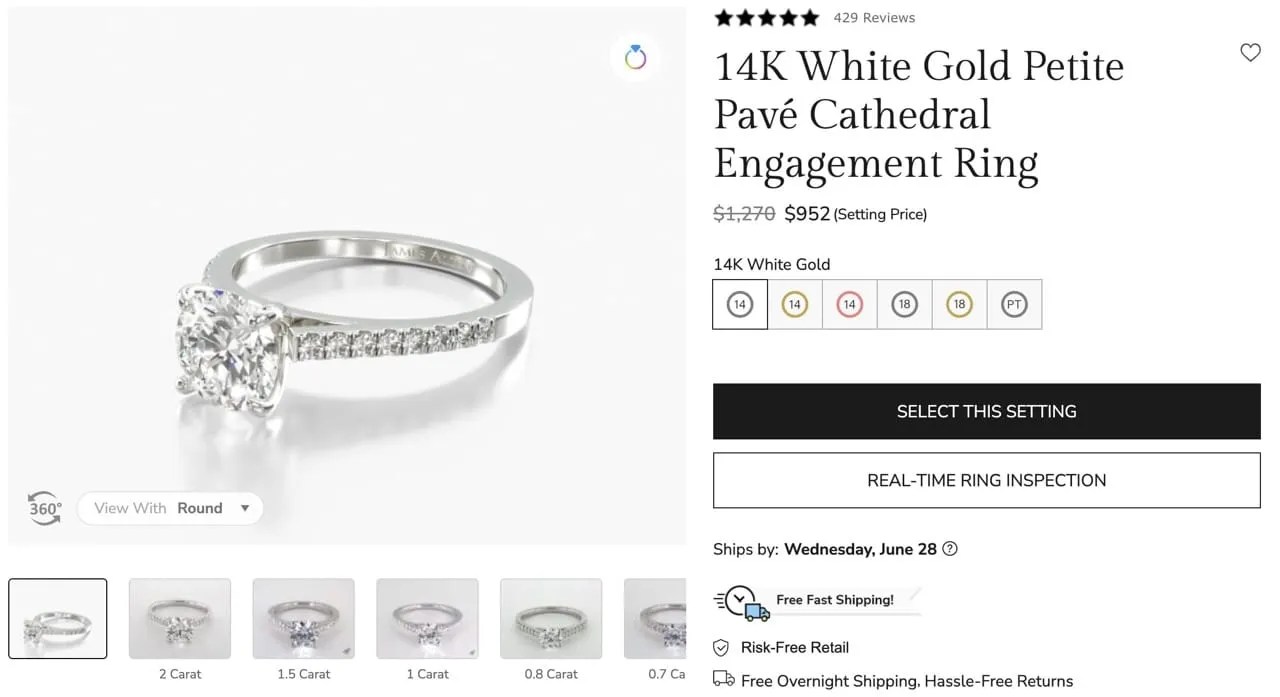Open the 429 Reviews section
The height and width of the screenshot is (697, 1280).
(874, 17)
